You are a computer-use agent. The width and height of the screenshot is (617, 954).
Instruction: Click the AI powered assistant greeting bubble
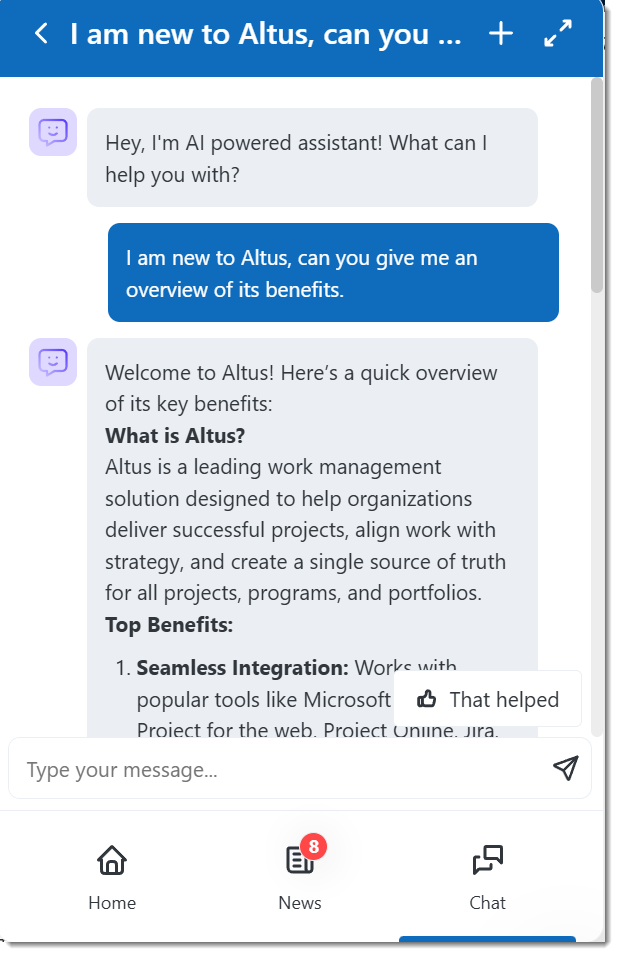[x=312, y=158]
